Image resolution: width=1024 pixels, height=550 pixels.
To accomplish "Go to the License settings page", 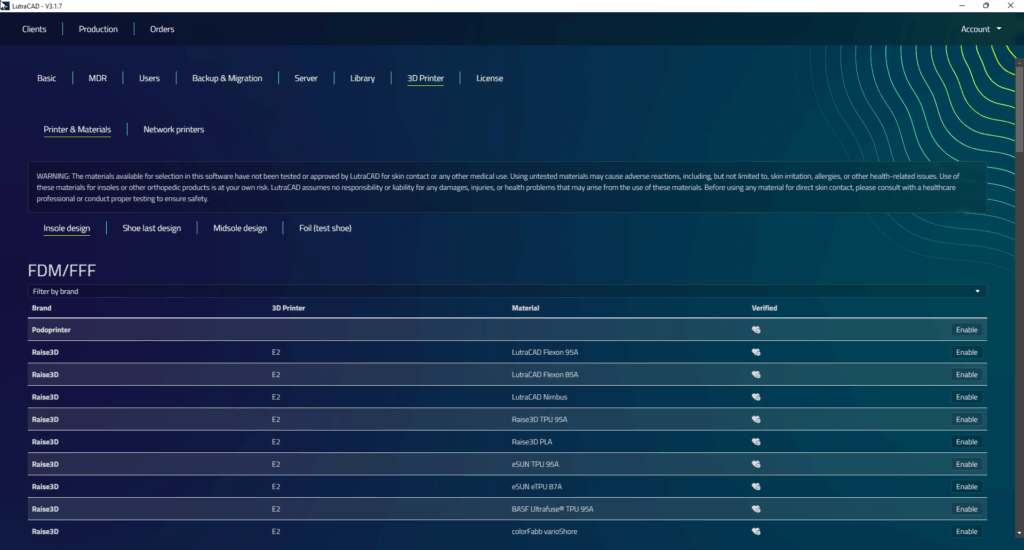I will [x=489, y=78].
